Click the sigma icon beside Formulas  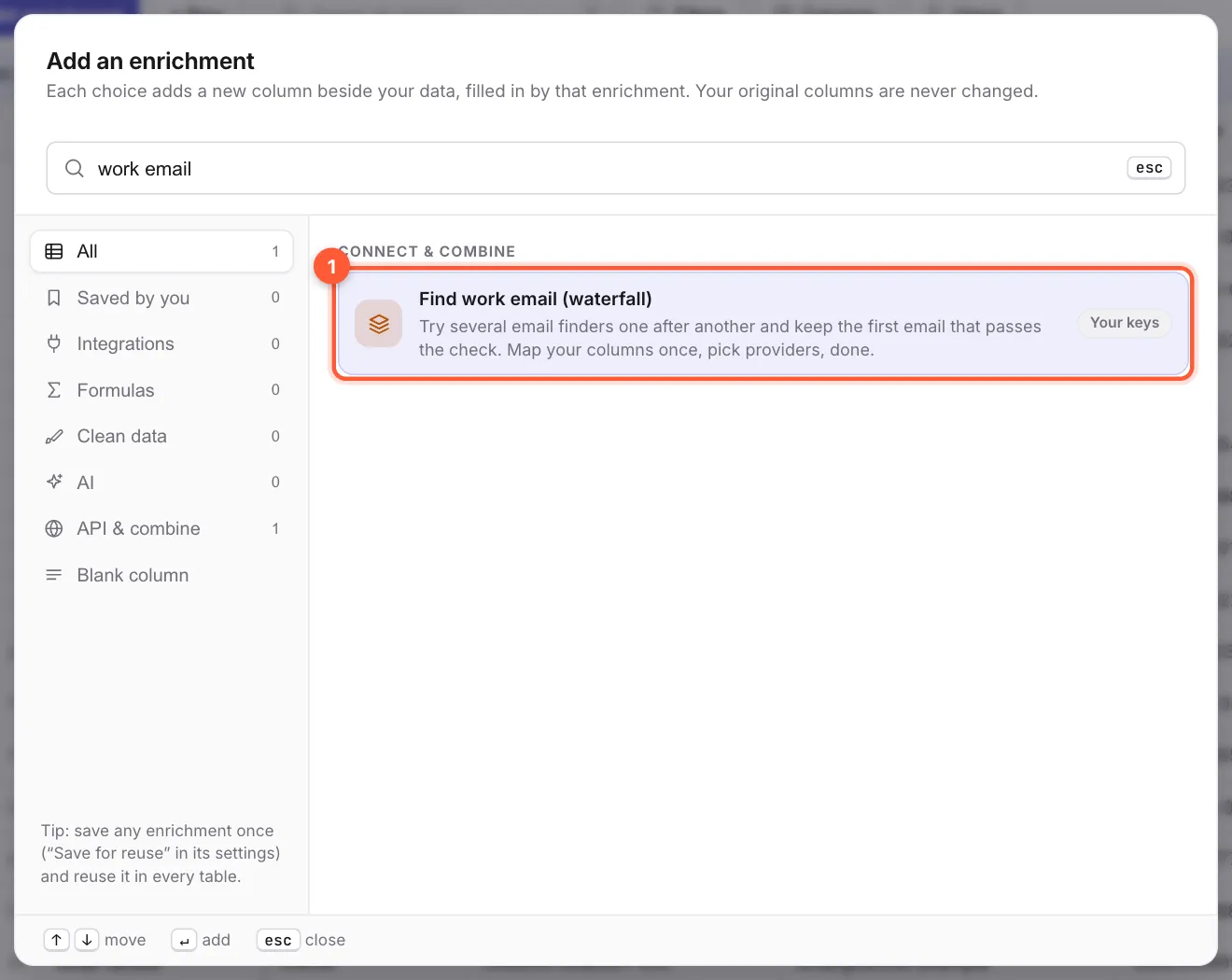pos(54,390)
